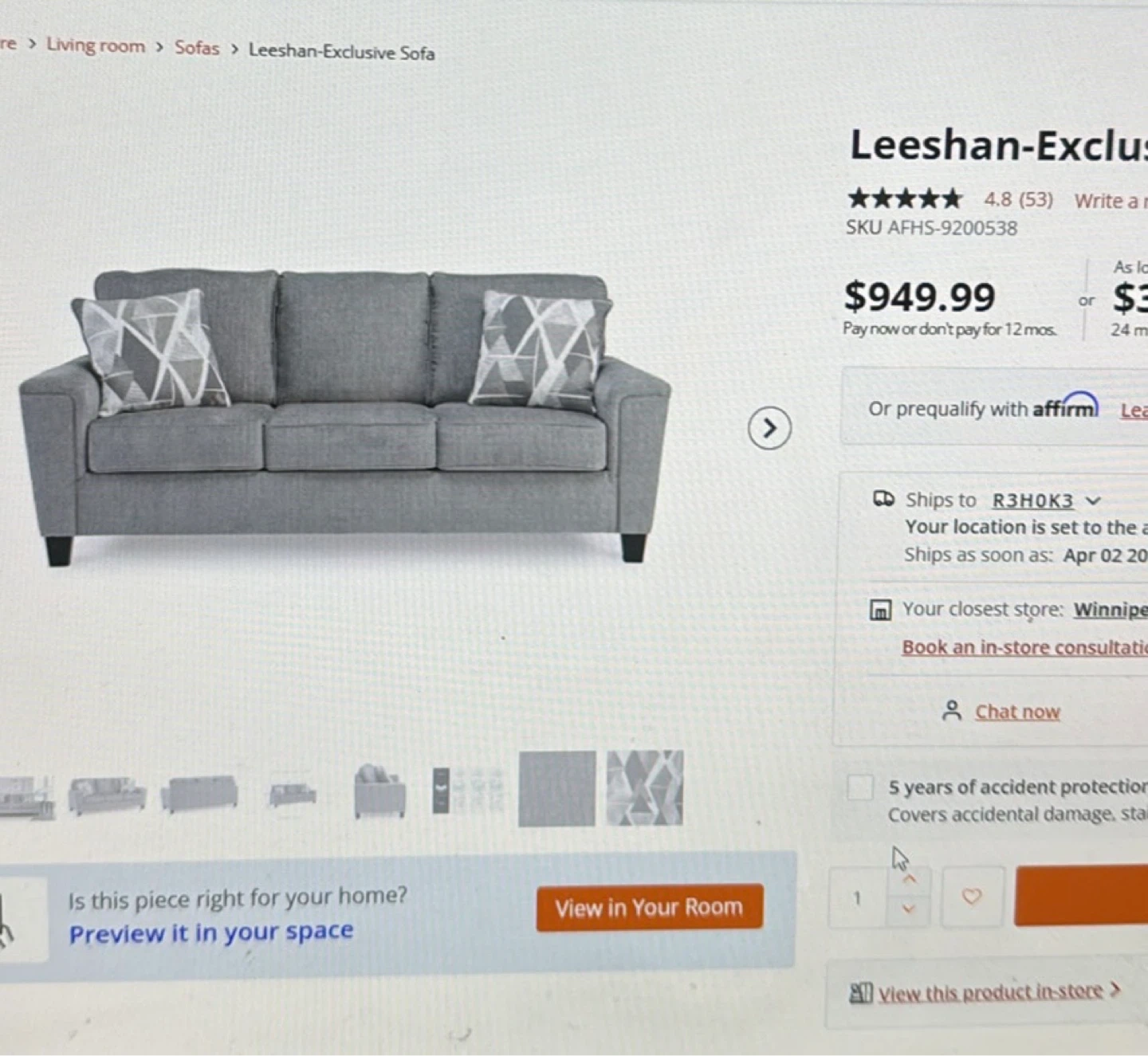Open the Living room breadcrumb
This screenshot has height=1056, width=1148.
point(96,45)
